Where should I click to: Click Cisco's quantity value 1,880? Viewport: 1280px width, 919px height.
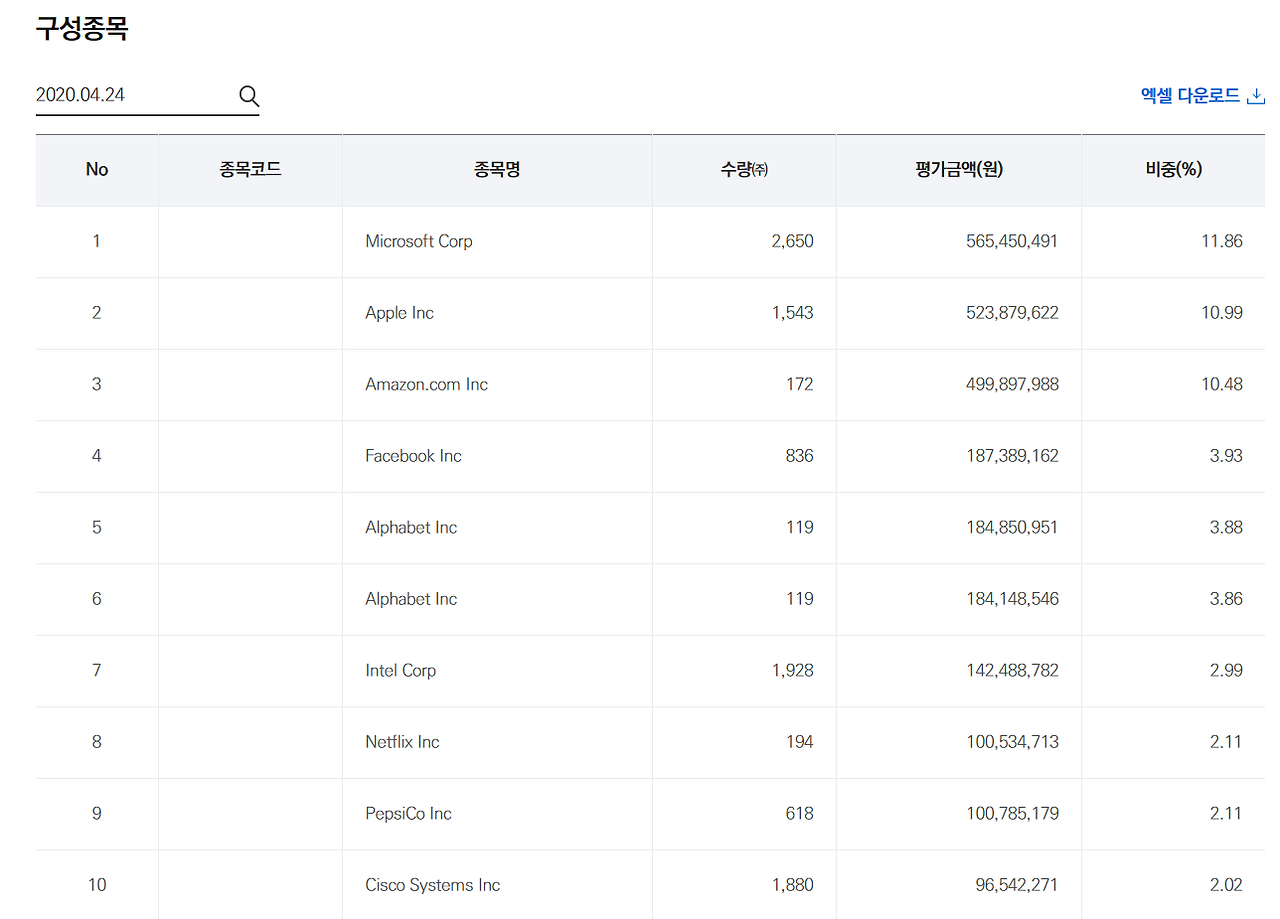[793, 885]
